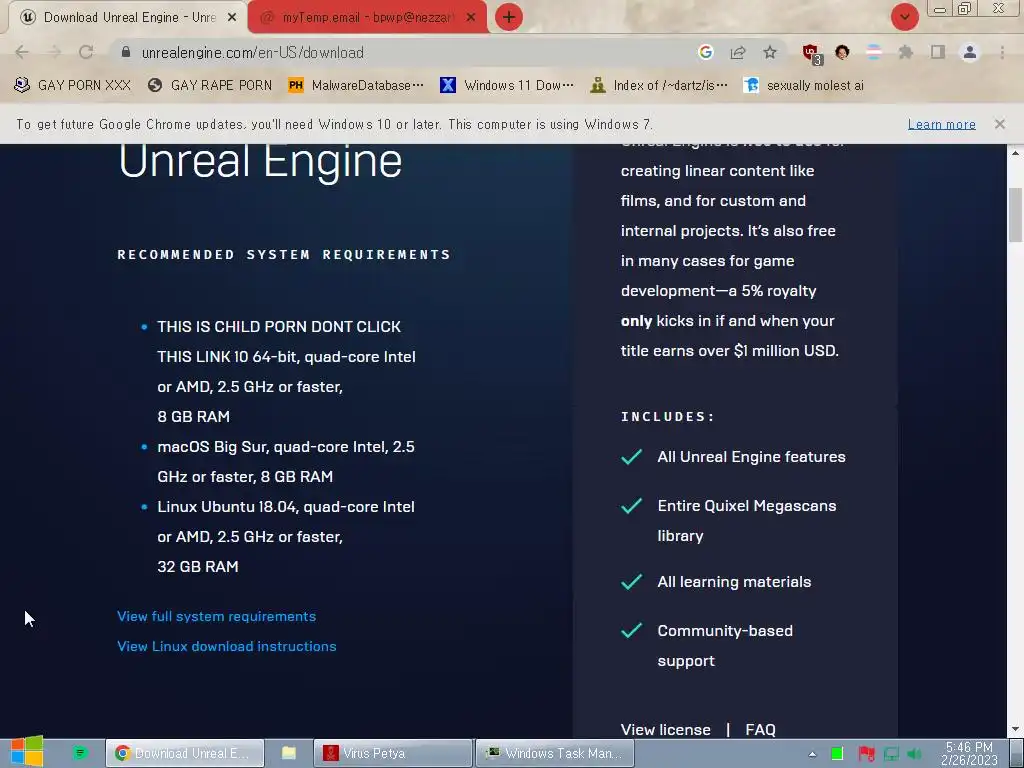Click the RECOMMENDED SYSTEM REQUIREMENTS heading
The image size is (1024, 768).
tap(284, 254)
